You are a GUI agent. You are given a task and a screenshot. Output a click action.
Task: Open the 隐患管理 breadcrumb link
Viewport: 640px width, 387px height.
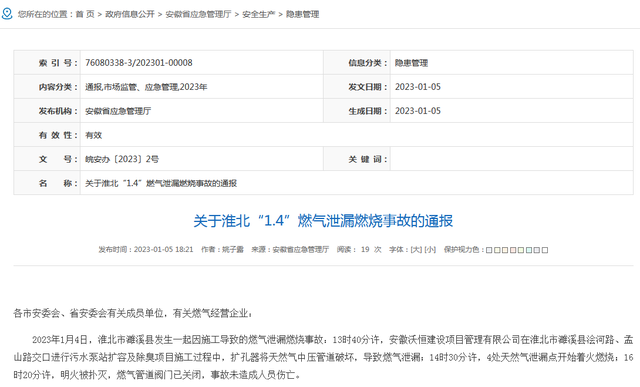pyautogui.click(x=302, y=14)
